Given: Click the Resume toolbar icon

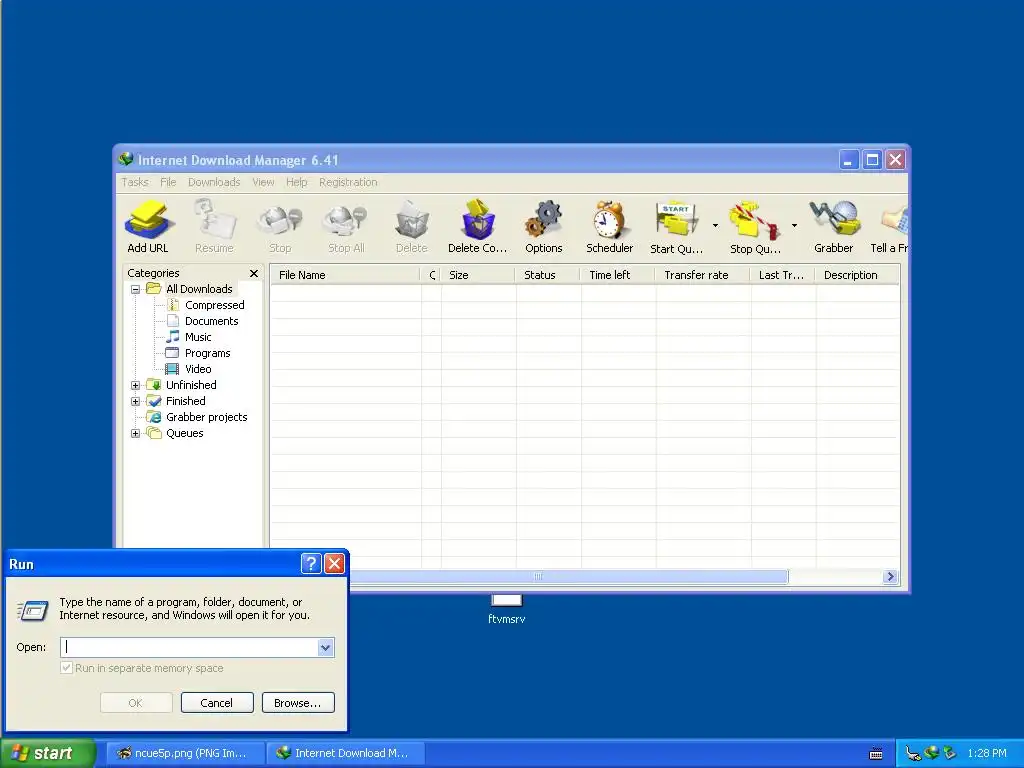Looking at the screenshot, I should (214, 227).
